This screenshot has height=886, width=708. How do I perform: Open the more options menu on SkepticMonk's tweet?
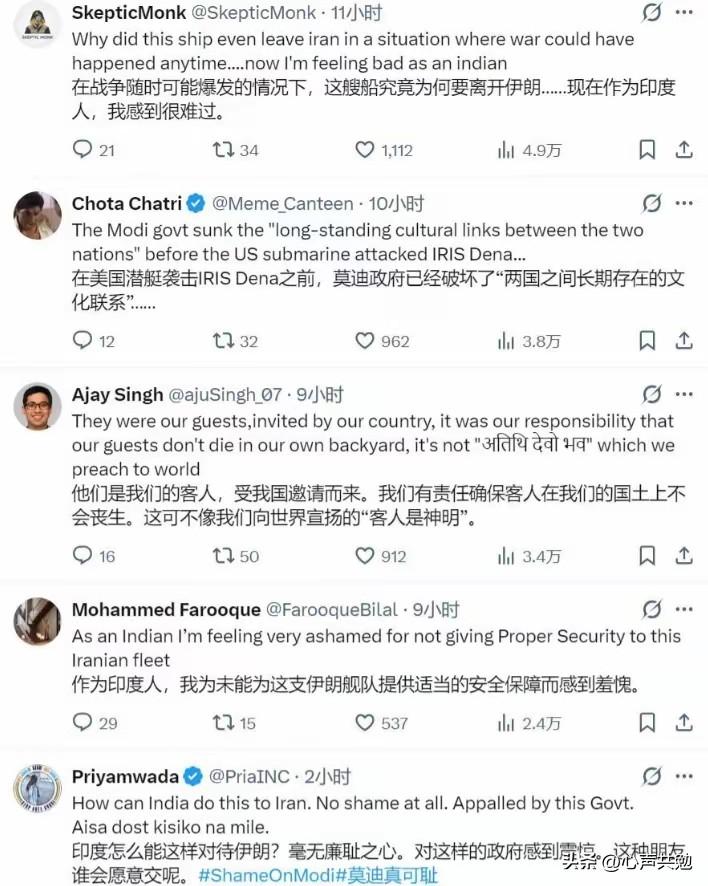click(x=684, y=10)
